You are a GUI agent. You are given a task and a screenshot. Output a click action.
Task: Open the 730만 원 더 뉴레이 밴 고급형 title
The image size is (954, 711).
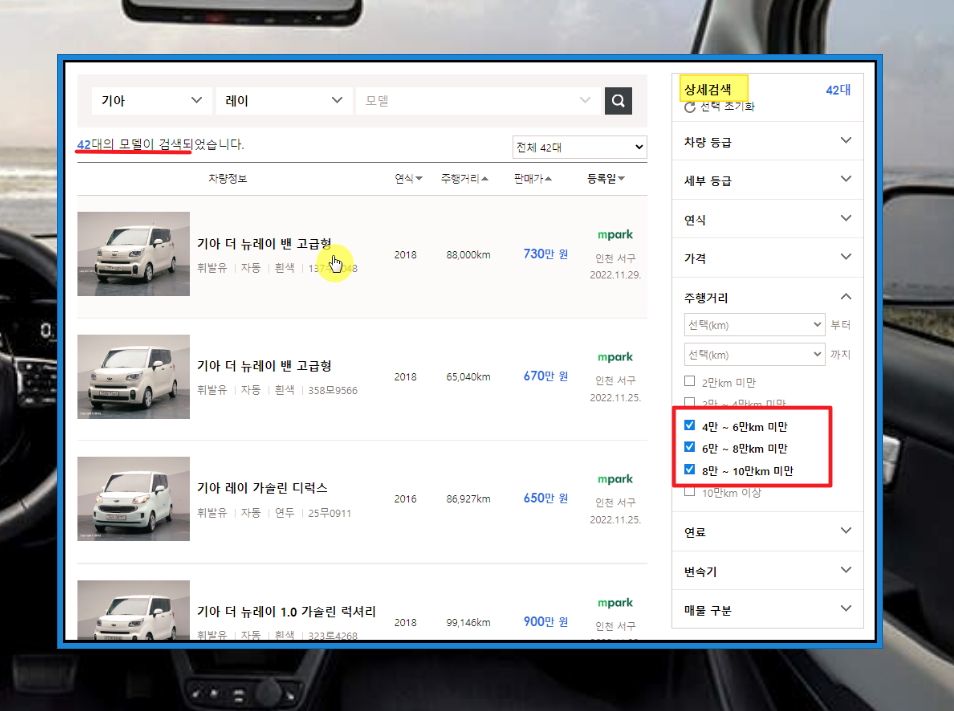click(264, 243)
